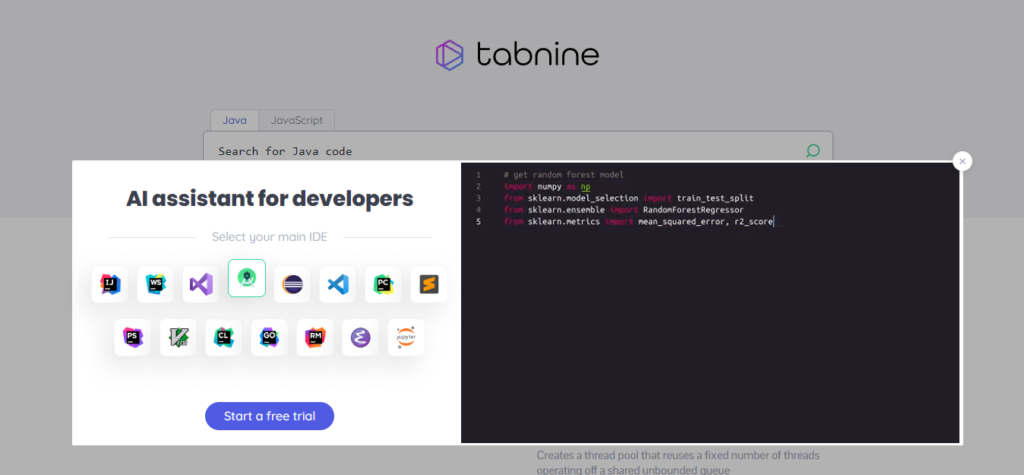Click the mean_squared_error import line
Viewport: 1024px width, 475px height.
pos(638,222)
